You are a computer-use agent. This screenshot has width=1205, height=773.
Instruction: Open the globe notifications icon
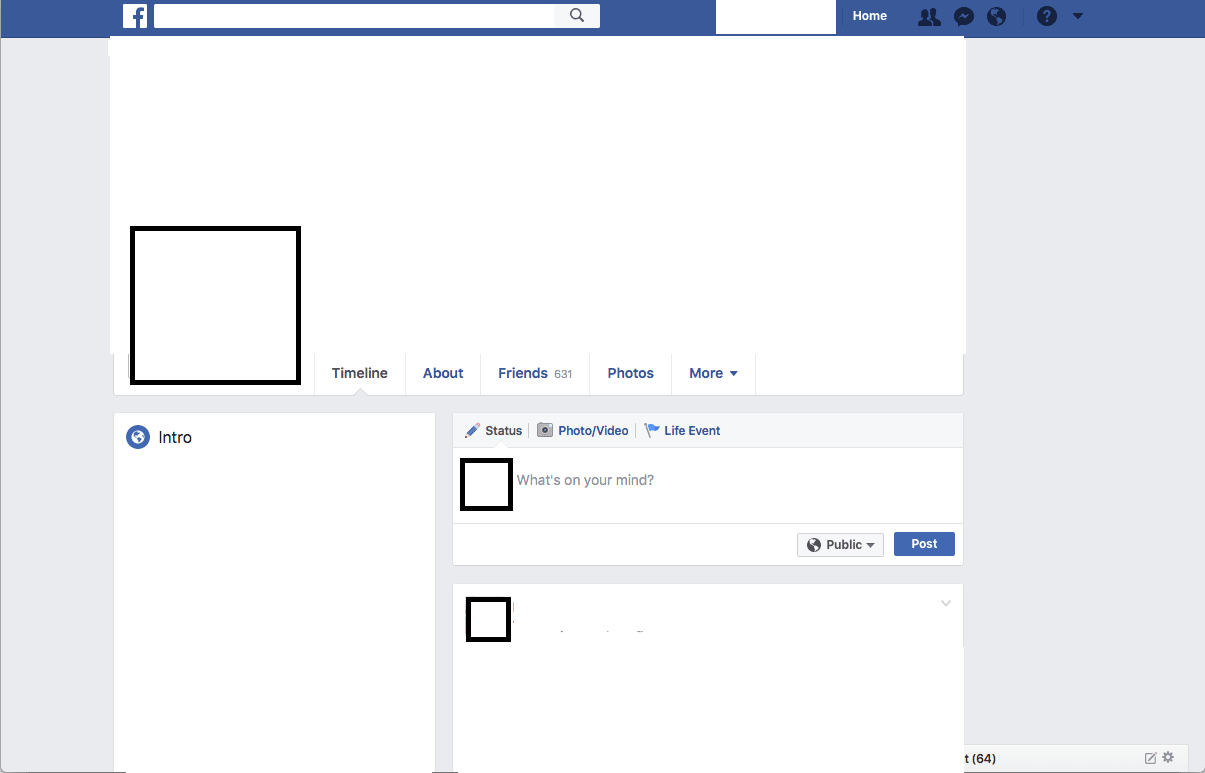(996, 17)
